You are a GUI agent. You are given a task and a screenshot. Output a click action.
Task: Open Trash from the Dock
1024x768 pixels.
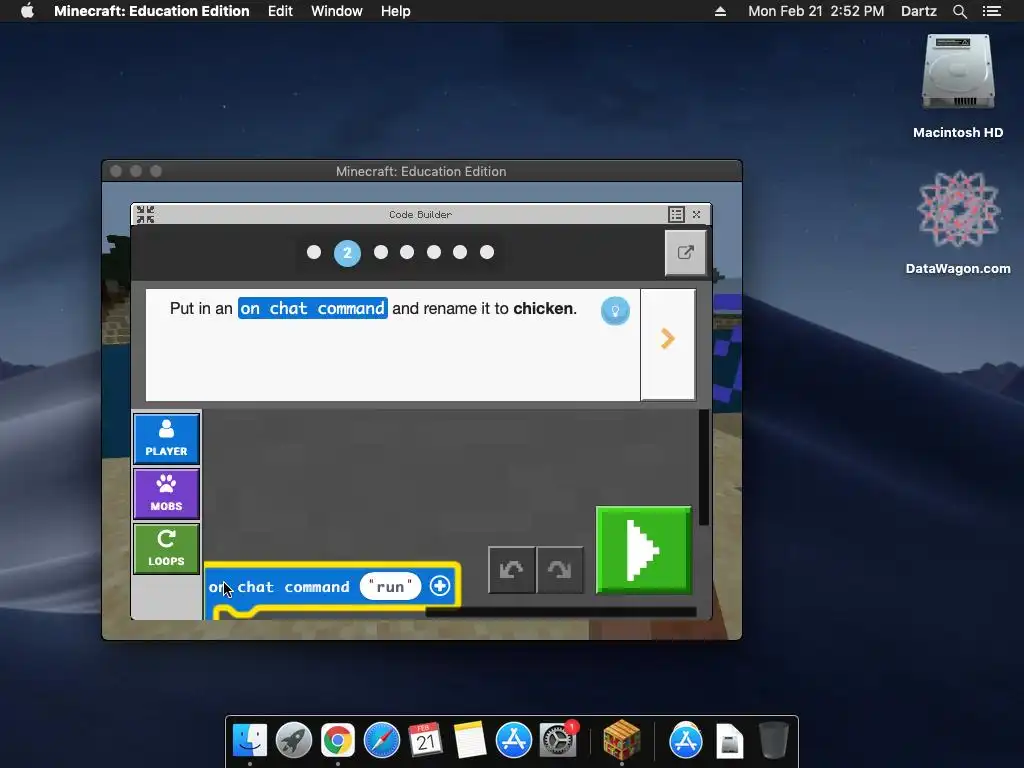click(x=774, y=741)
